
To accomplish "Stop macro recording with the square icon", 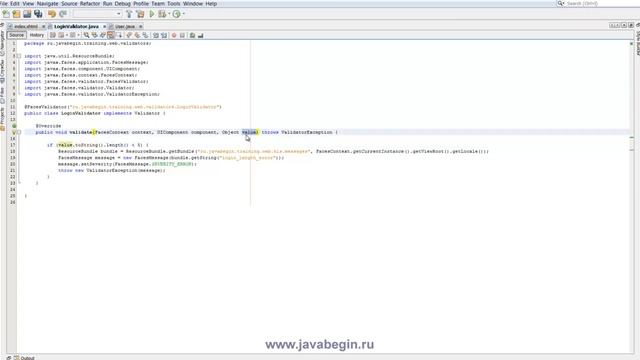I will (182, 36).
